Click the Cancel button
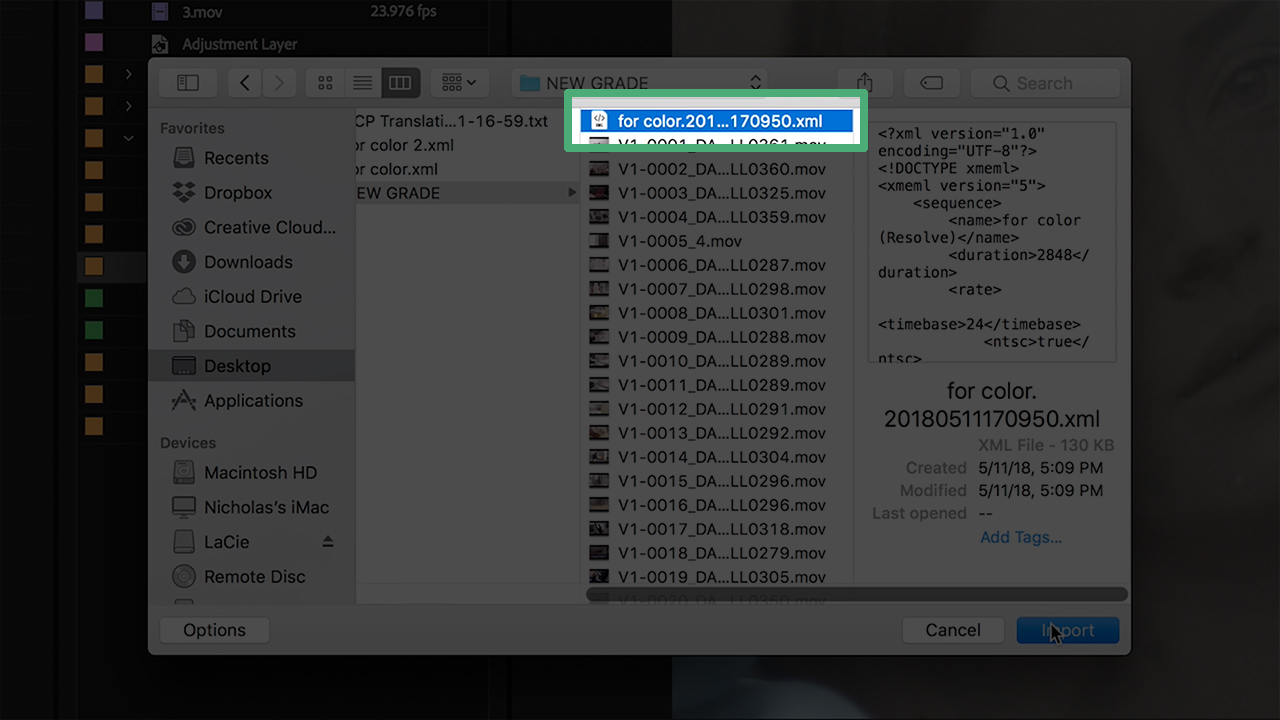1280x720 pixels. pos(952,630)
